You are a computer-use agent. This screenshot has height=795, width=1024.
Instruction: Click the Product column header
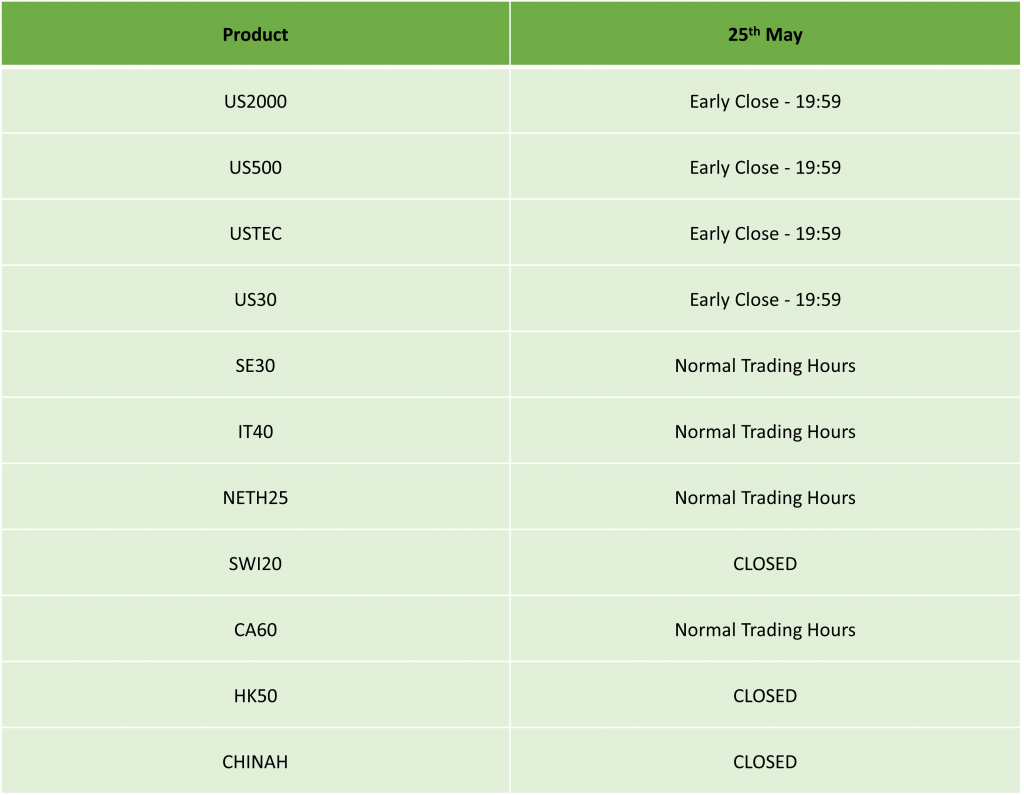[x=255, y=35]
